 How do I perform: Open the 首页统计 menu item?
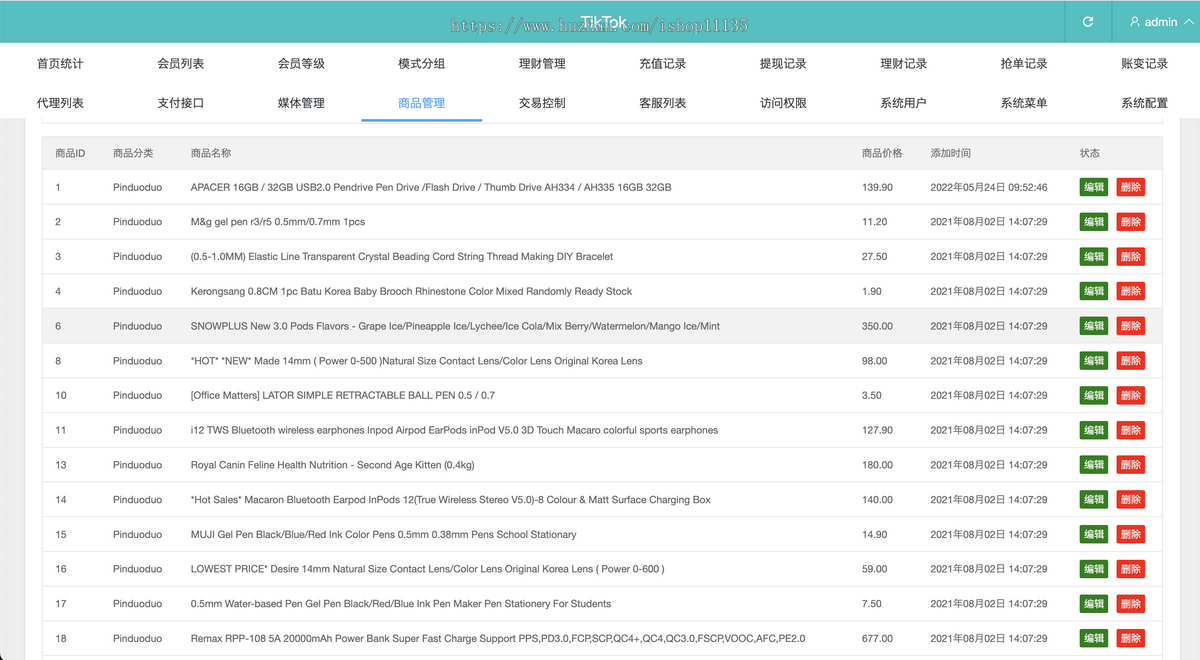tap(60, 62)
